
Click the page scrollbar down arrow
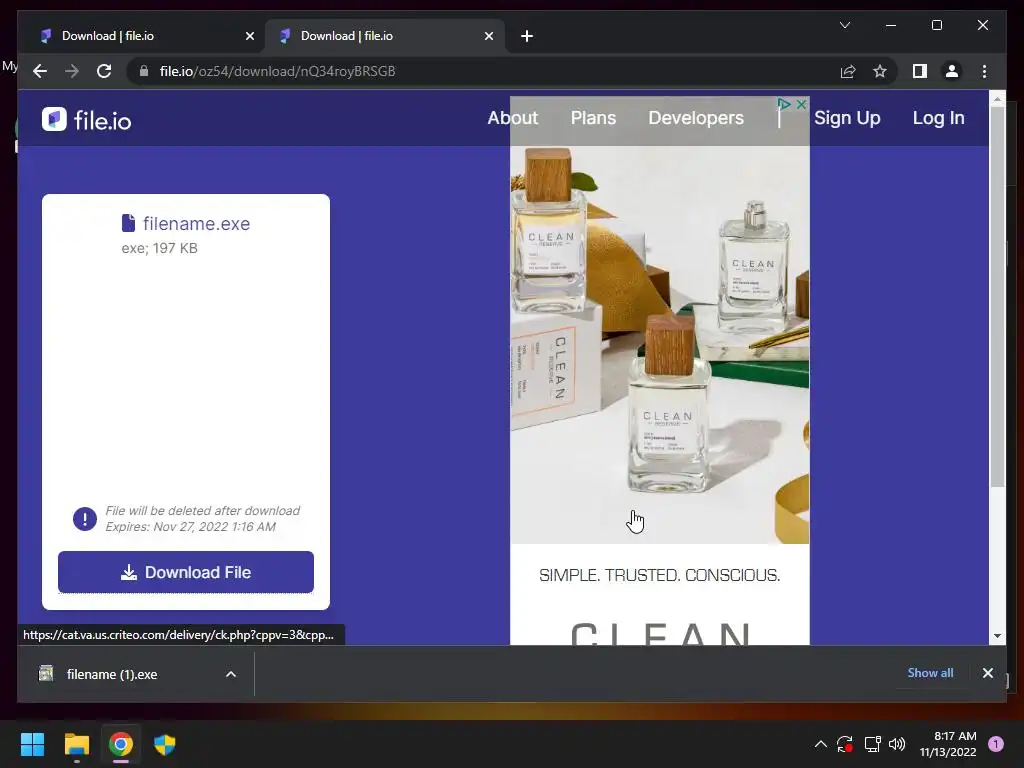click(997, 635)
